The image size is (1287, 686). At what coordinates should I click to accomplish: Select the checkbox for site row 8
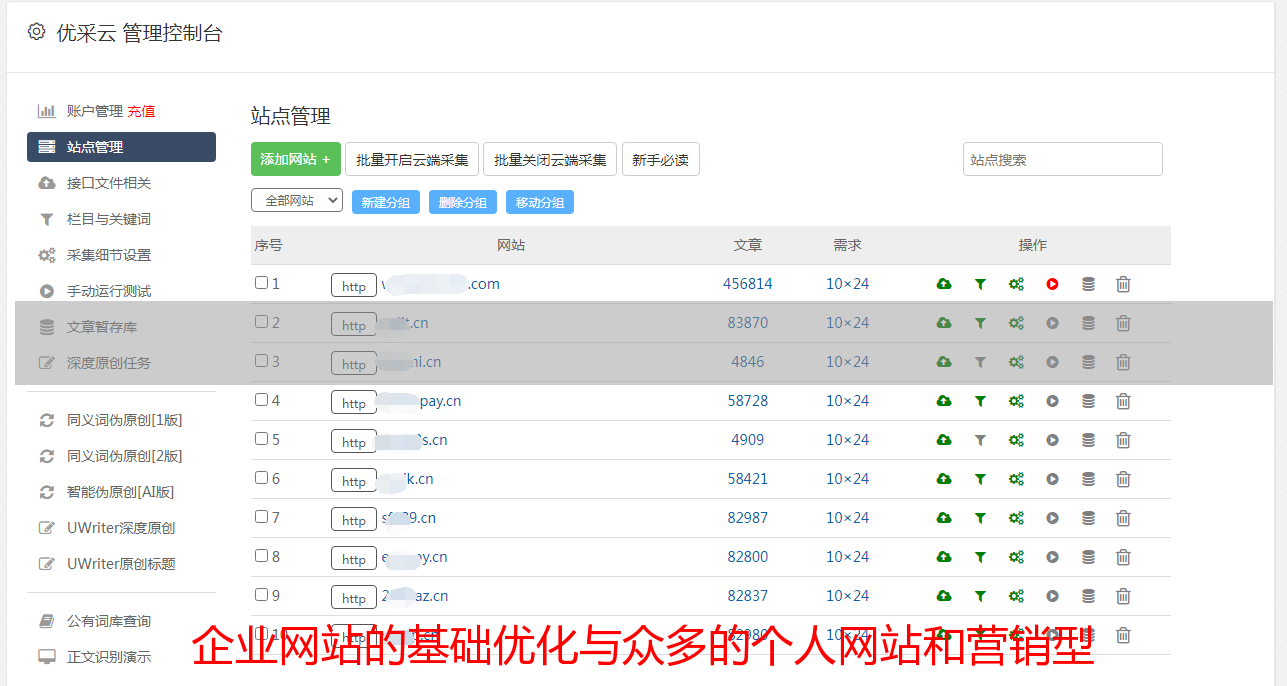261,556
